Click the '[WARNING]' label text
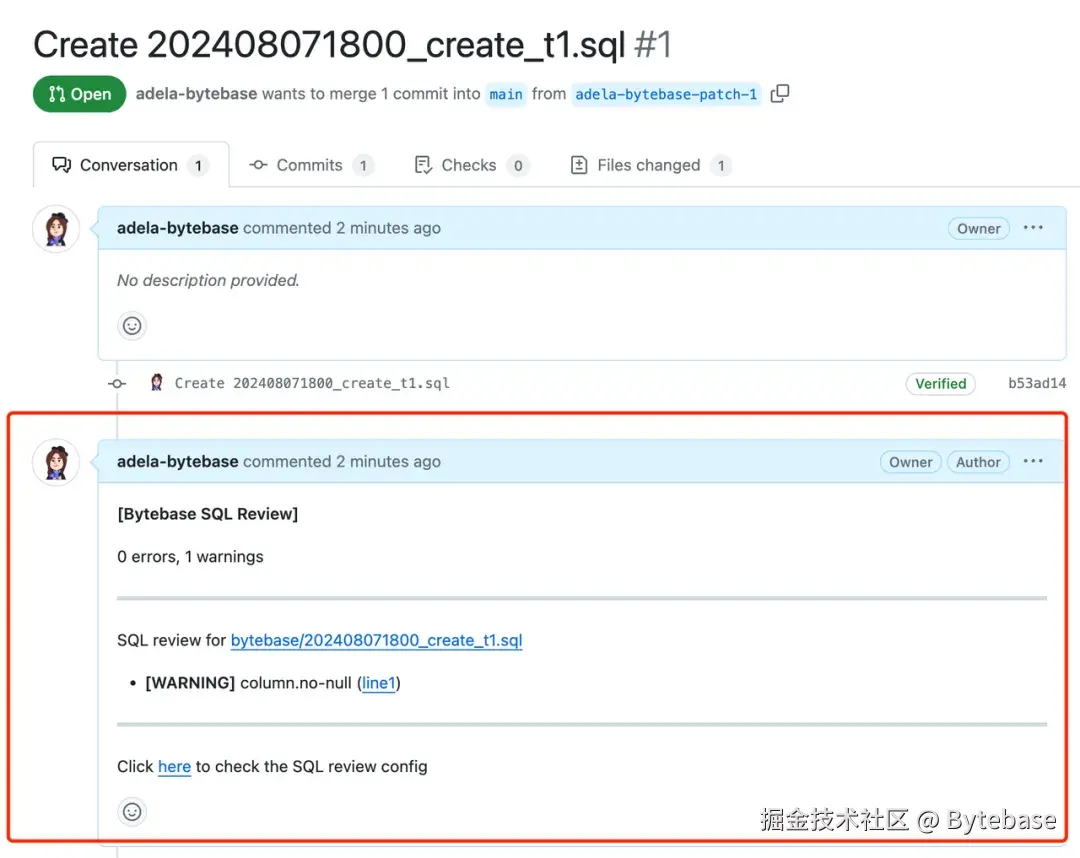Screen dimensions: 1080x858 pos(190,683)
